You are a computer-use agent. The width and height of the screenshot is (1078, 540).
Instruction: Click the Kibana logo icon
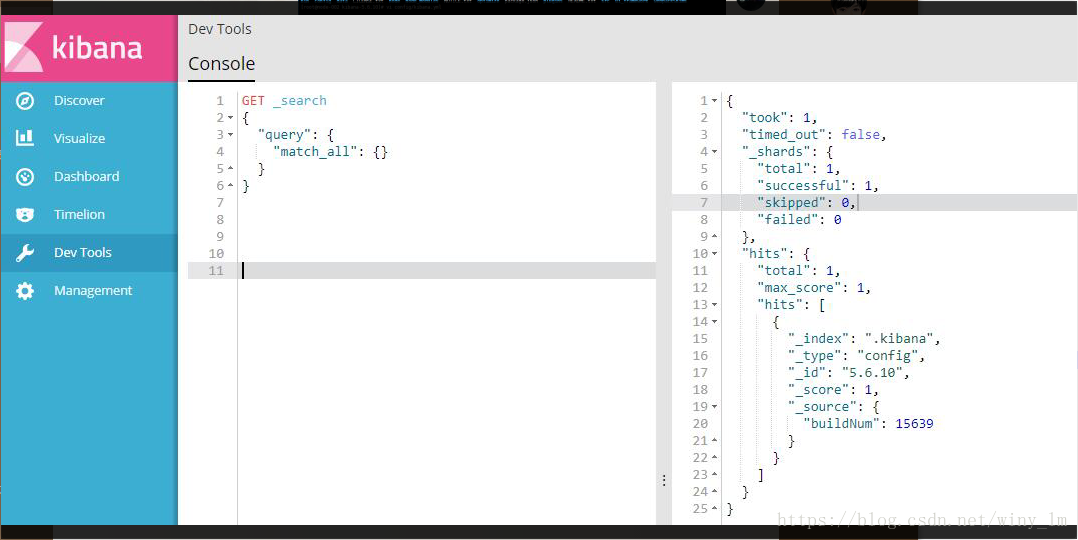[x=23, y=47]
